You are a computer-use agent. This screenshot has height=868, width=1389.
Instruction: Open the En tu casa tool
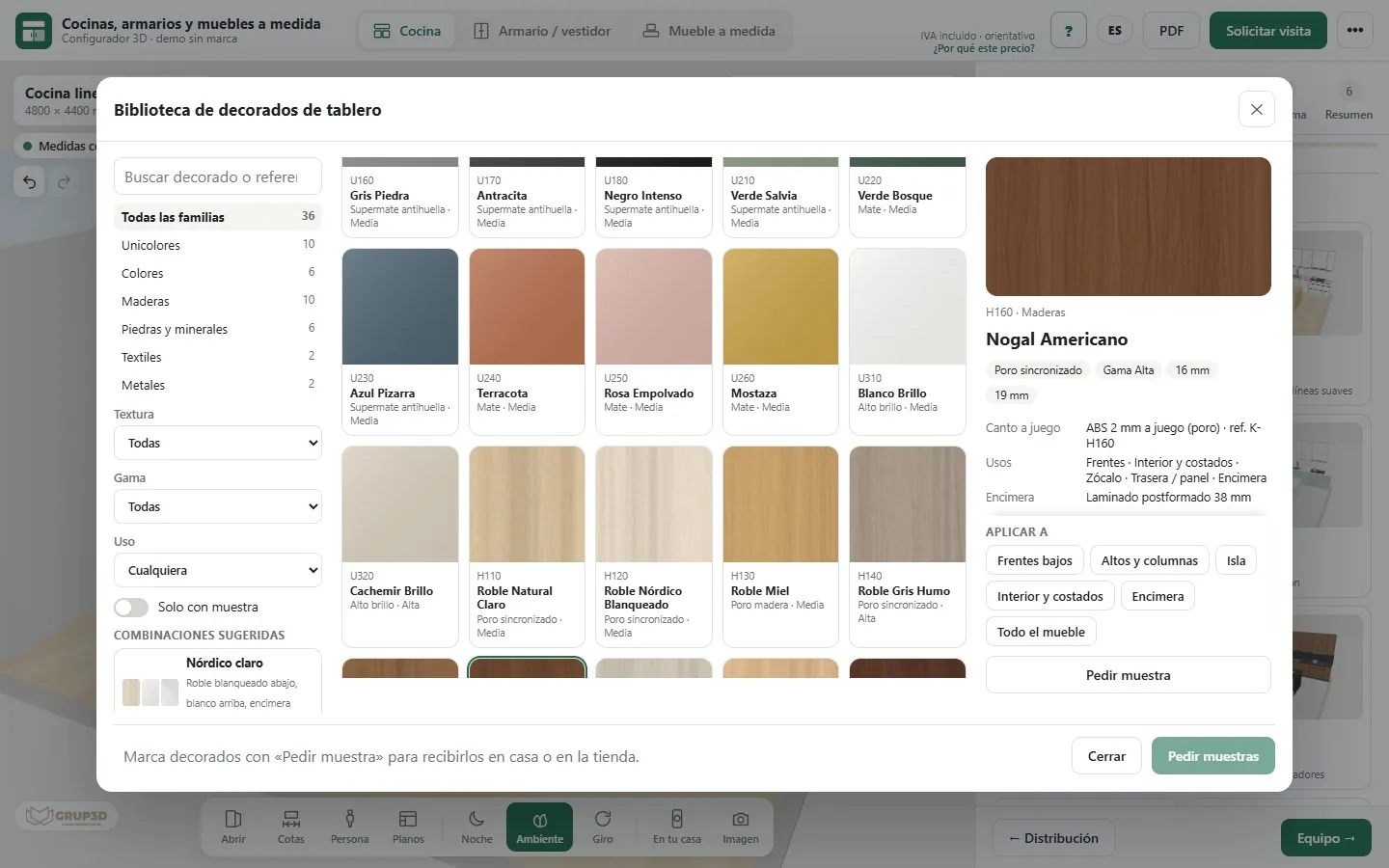click(677, 827)
